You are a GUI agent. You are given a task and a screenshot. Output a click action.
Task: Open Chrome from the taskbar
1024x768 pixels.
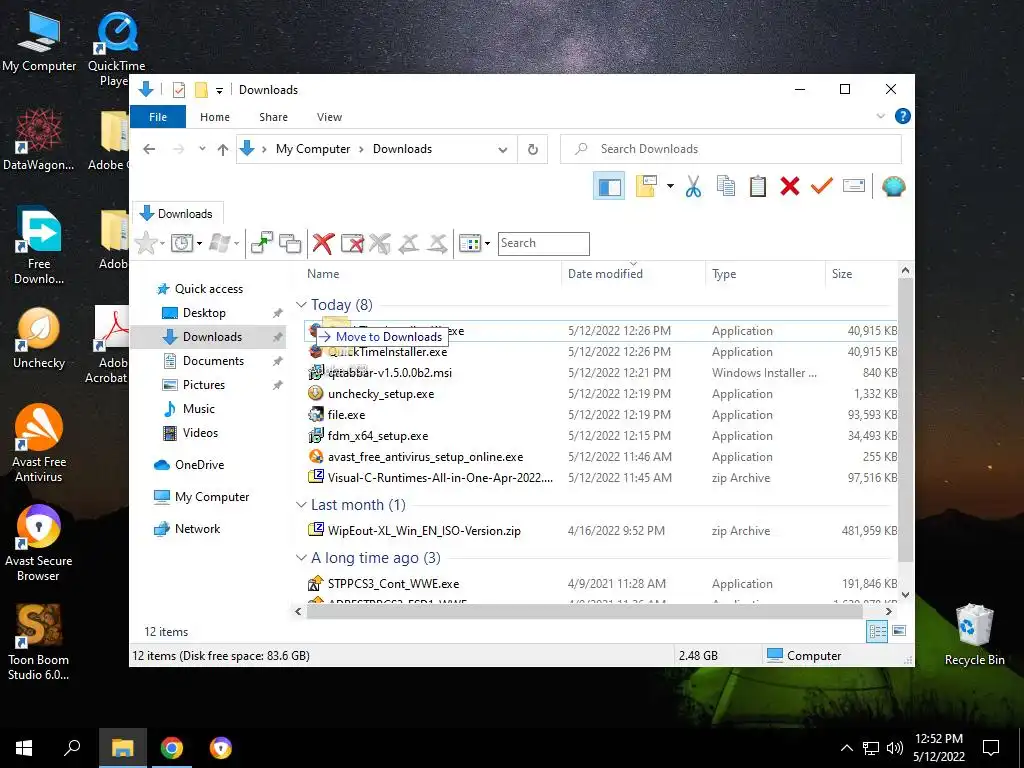[x=172, y=748]
